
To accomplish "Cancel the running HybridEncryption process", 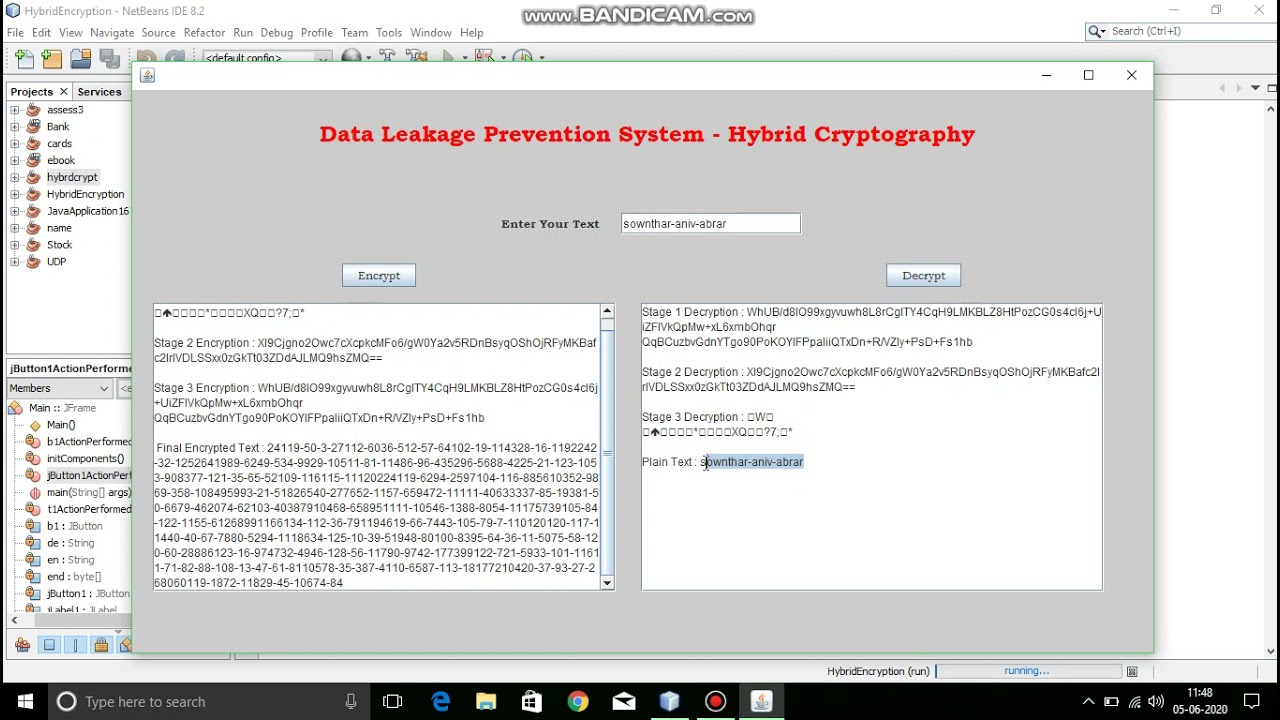I will pyautogui.click(x=1132, y=672).
